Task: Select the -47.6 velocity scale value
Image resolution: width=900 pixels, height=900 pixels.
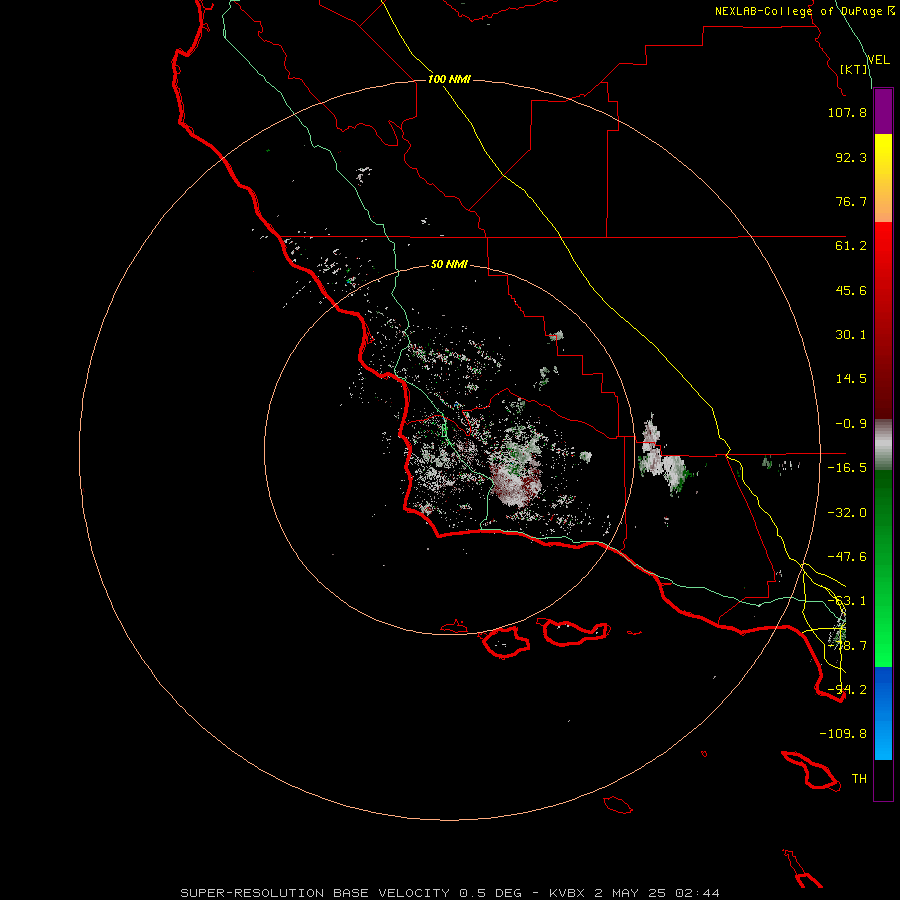Action: point(847,557)
